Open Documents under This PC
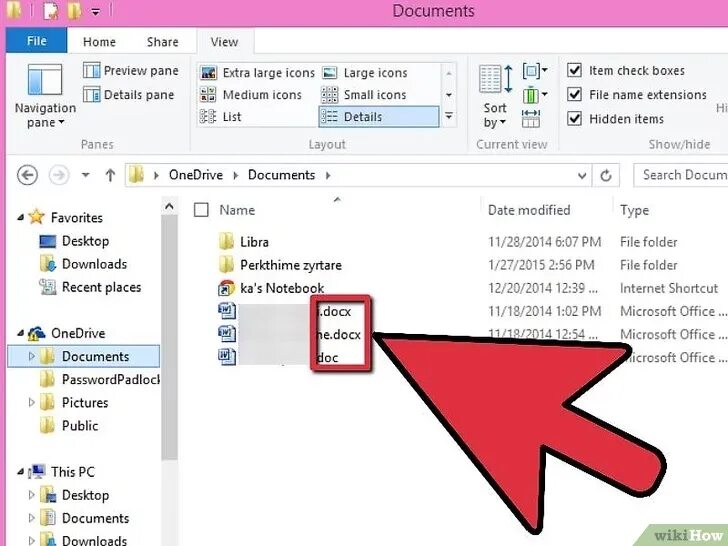Screen dimensions: 728x546 coord(95,518)
